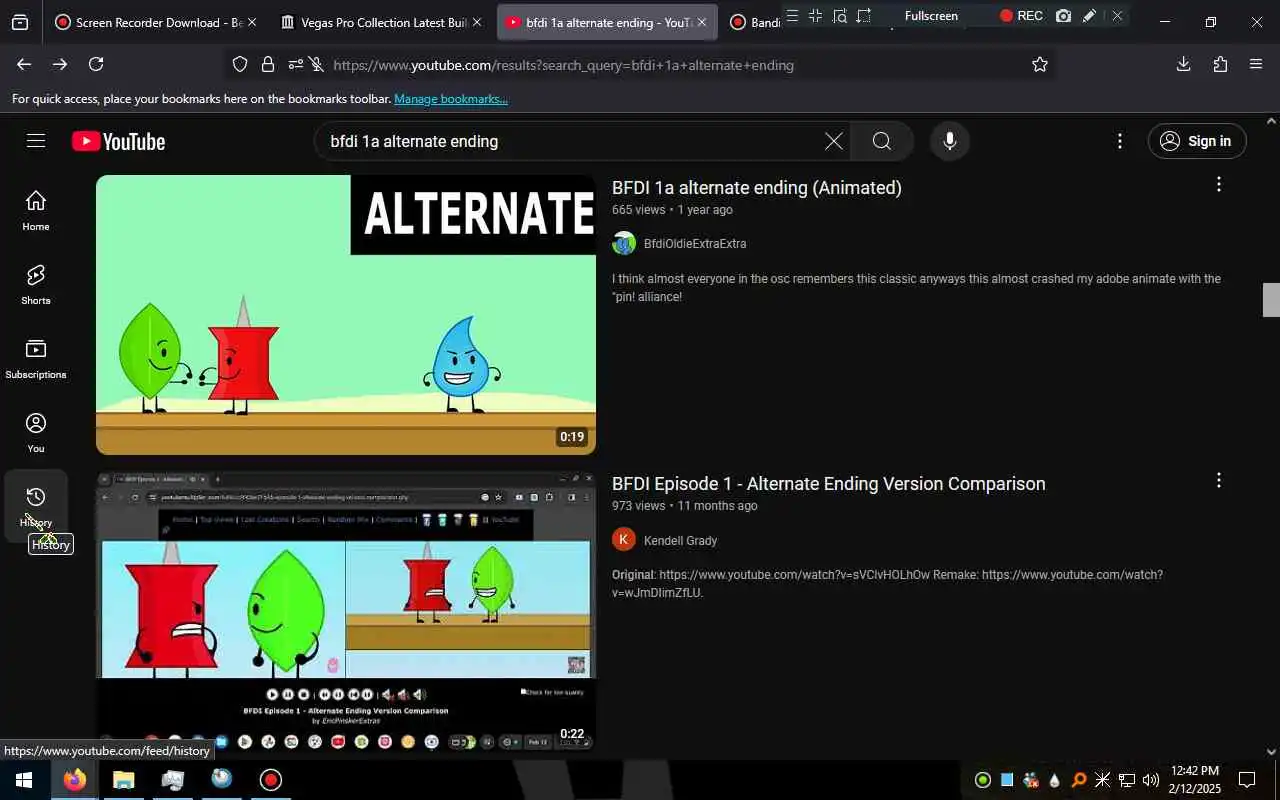This screenshot has width=1280, height=800.
Task: Open Kendell Grady channel avatar
Action: 624,540
